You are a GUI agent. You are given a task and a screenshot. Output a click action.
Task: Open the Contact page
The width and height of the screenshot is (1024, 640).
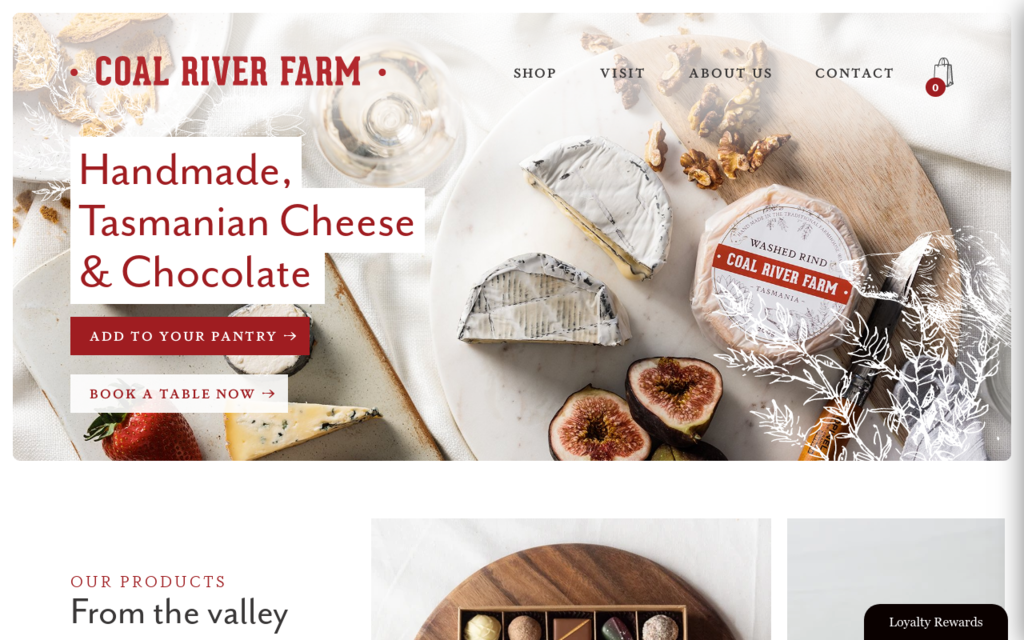click(x=854, y=73)
